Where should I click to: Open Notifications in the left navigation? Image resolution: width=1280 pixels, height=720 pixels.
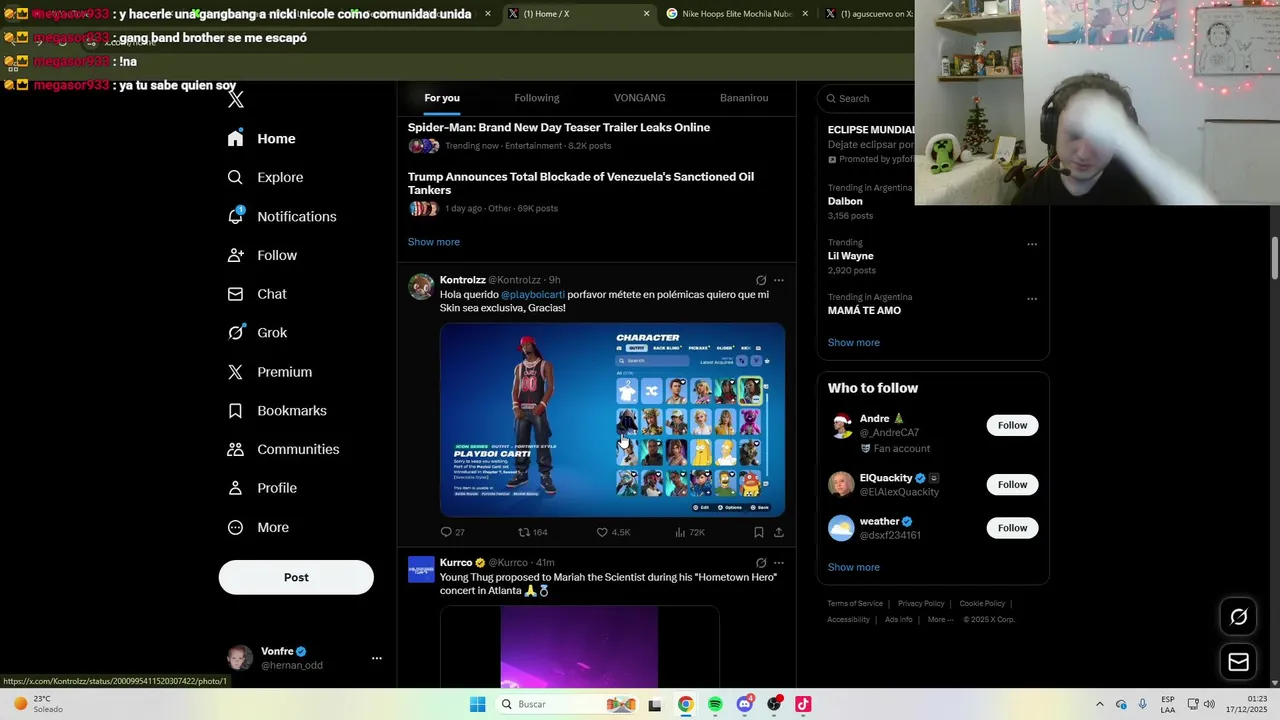point(282,216)
